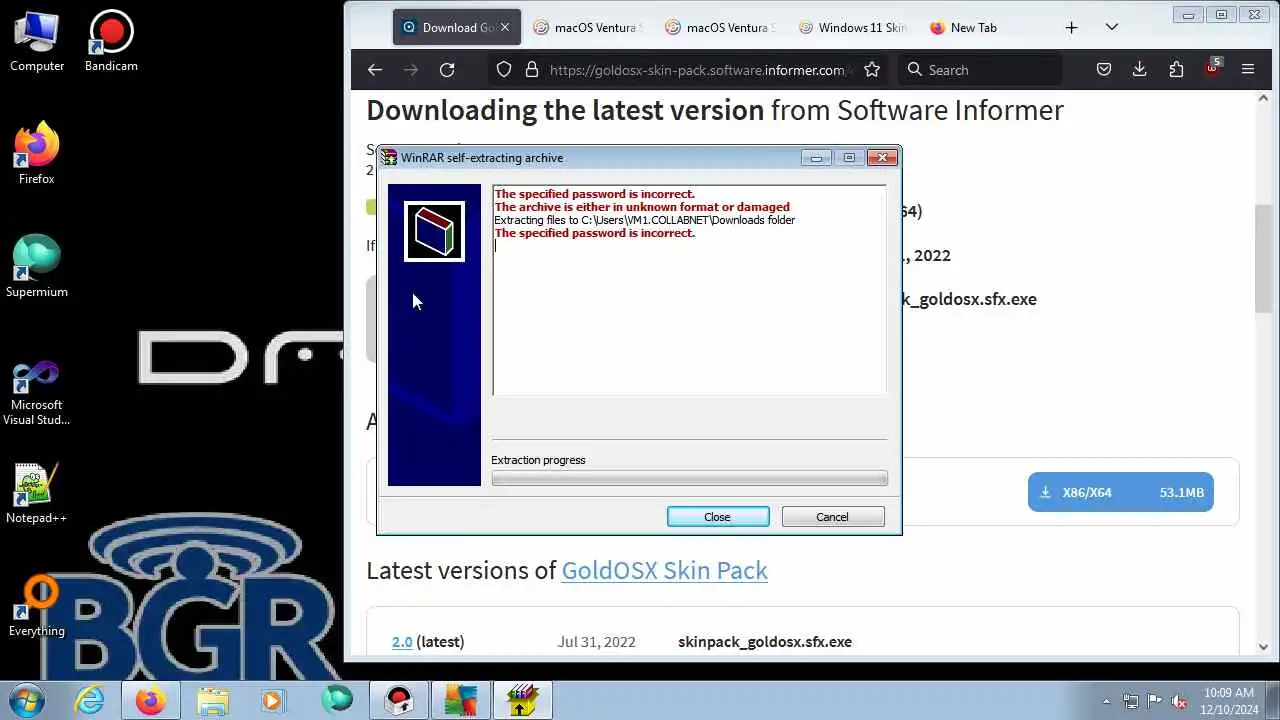Viewport: 1280px width, 720px height.
Task: Open Windows Media Player from taskbar
Action: pos(274,699)
